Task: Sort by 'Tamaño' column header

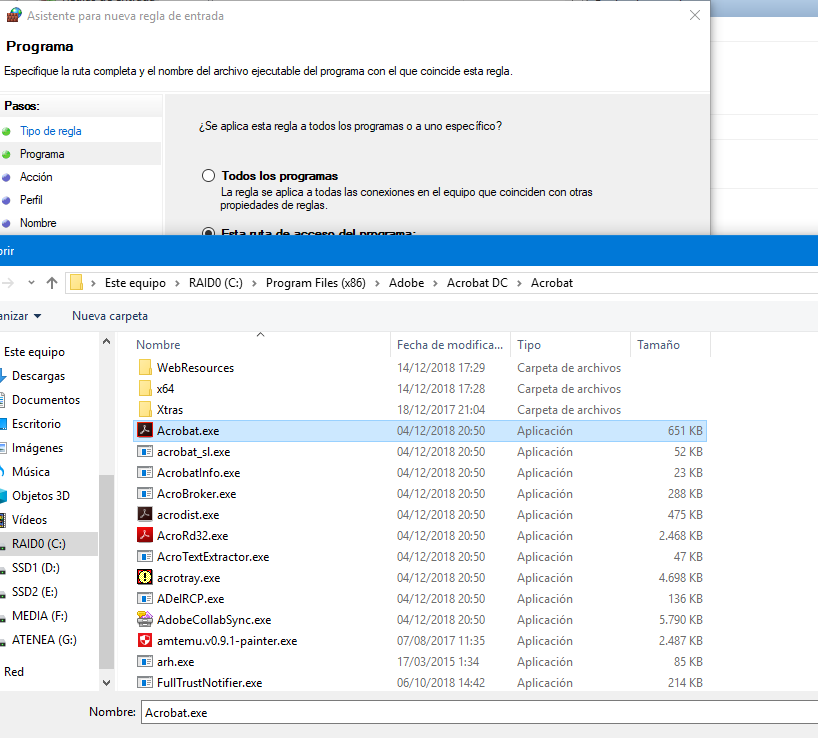Action: pyautogui.click(x=658, y=345)
